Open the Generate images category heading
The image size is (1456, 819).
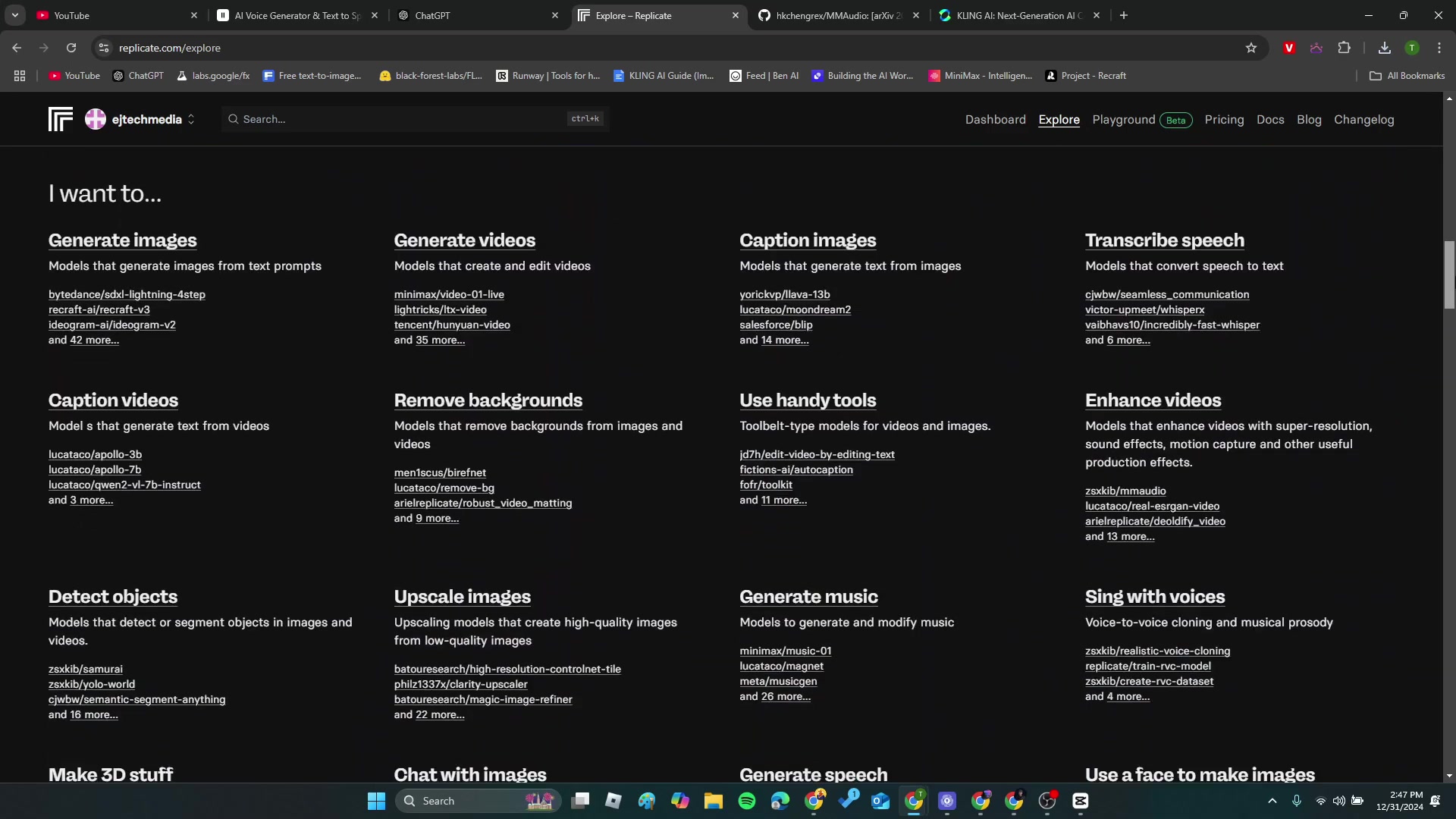tap(123, 240)
